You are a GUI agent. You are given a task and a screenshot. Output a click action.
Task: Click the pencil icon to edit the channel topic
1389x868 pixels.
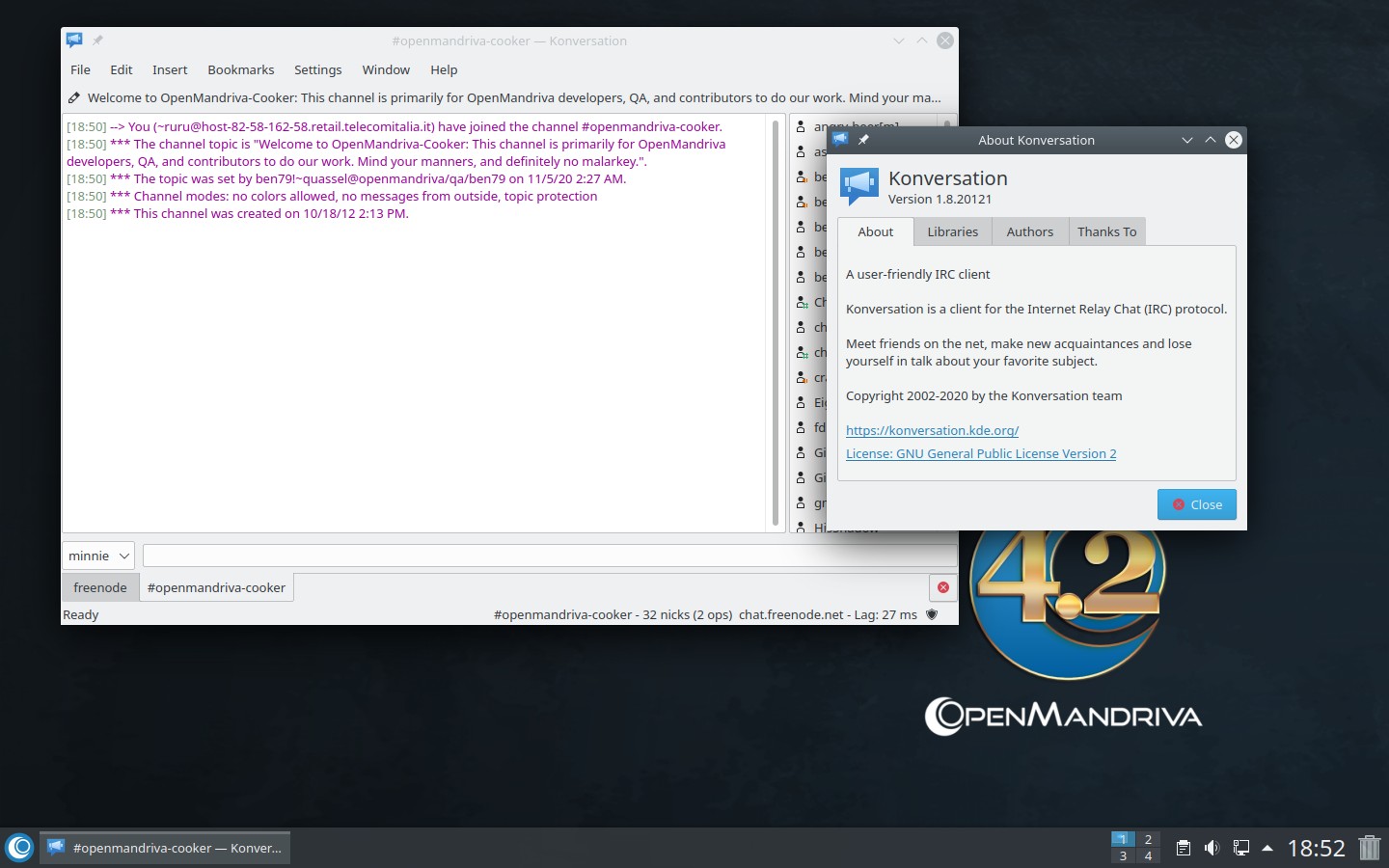pos(74,97)
